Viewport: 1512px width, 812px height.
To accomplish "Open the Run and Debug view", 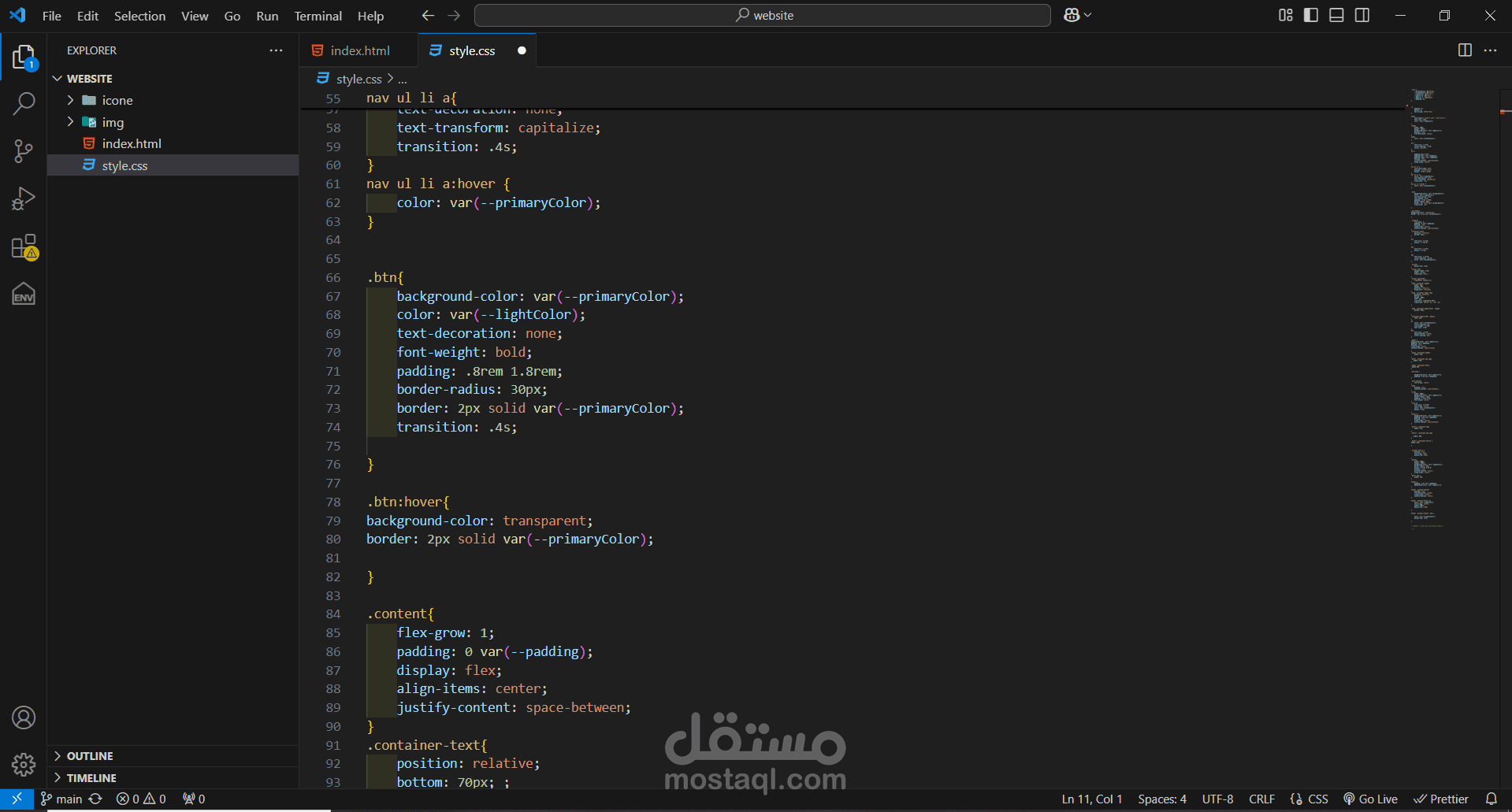I will (24, 198).
